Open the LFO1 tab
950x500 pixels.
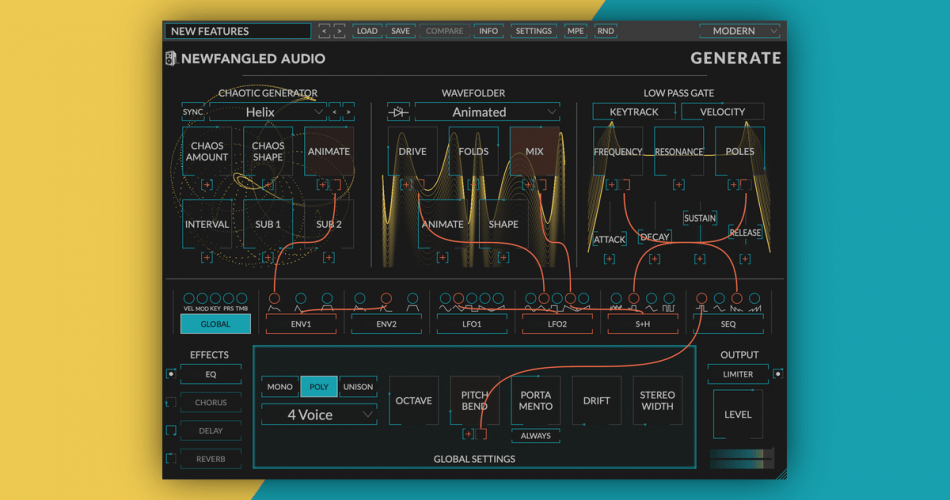coord(472,324)
